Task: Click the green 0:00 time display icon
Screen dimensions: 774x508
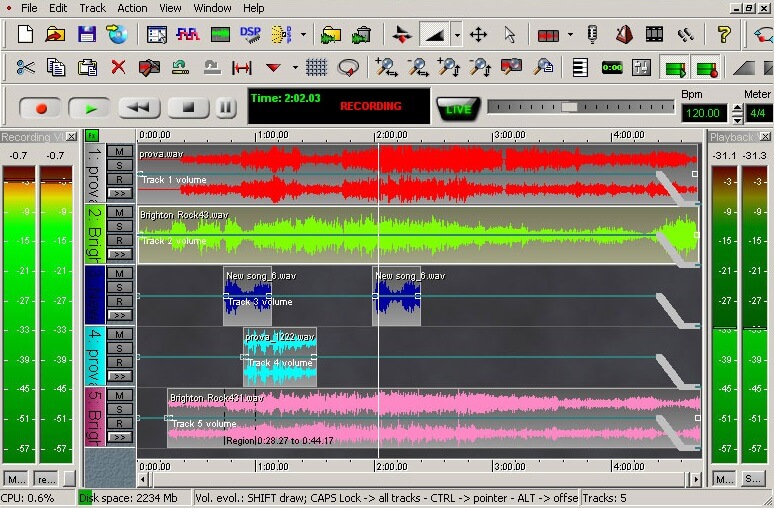Action: 612,67
